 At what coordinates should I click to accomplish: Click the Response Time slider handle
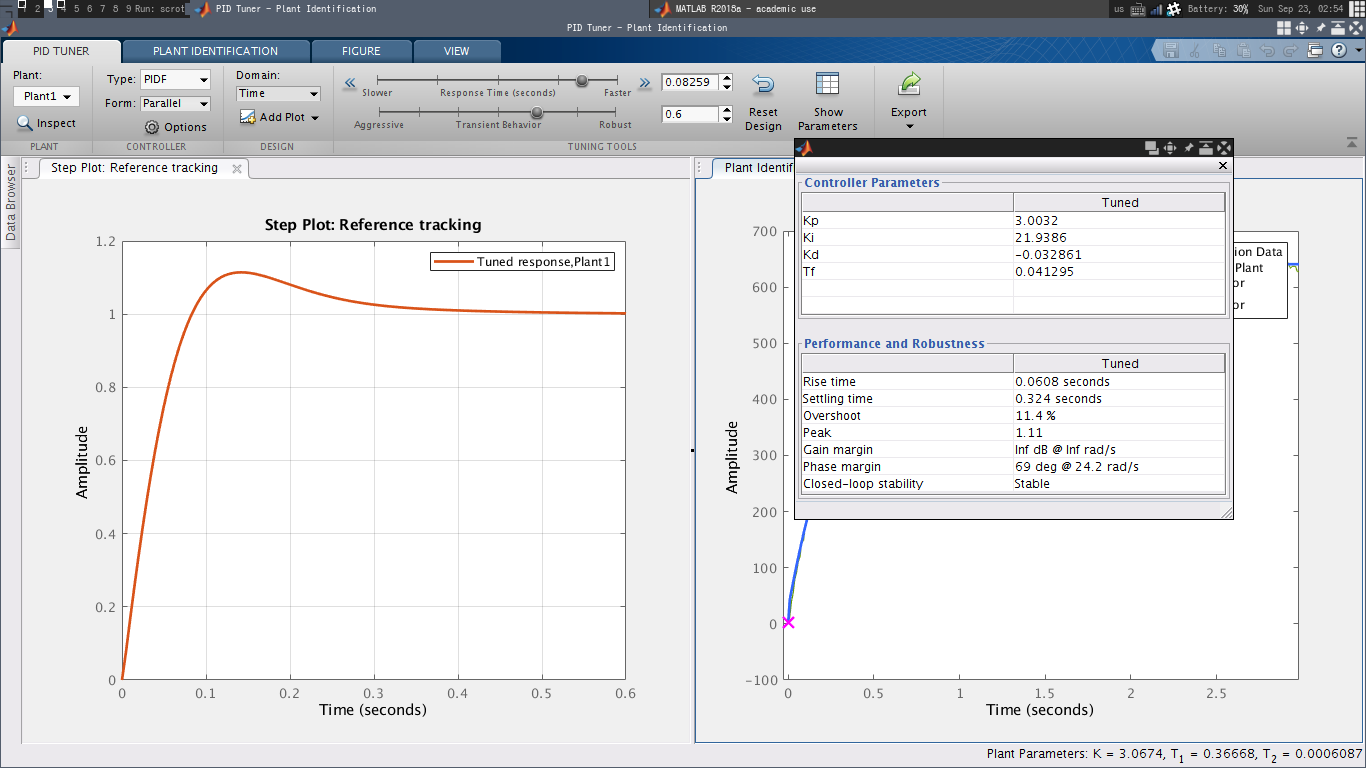pyautogui.click(x=582, y=81)
